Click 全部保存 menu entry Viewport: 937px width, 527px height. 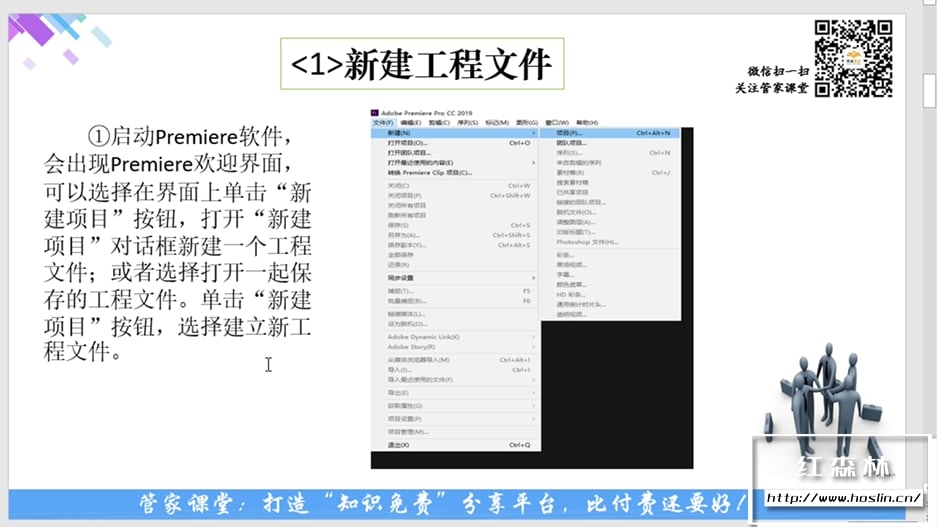point(456,255)
